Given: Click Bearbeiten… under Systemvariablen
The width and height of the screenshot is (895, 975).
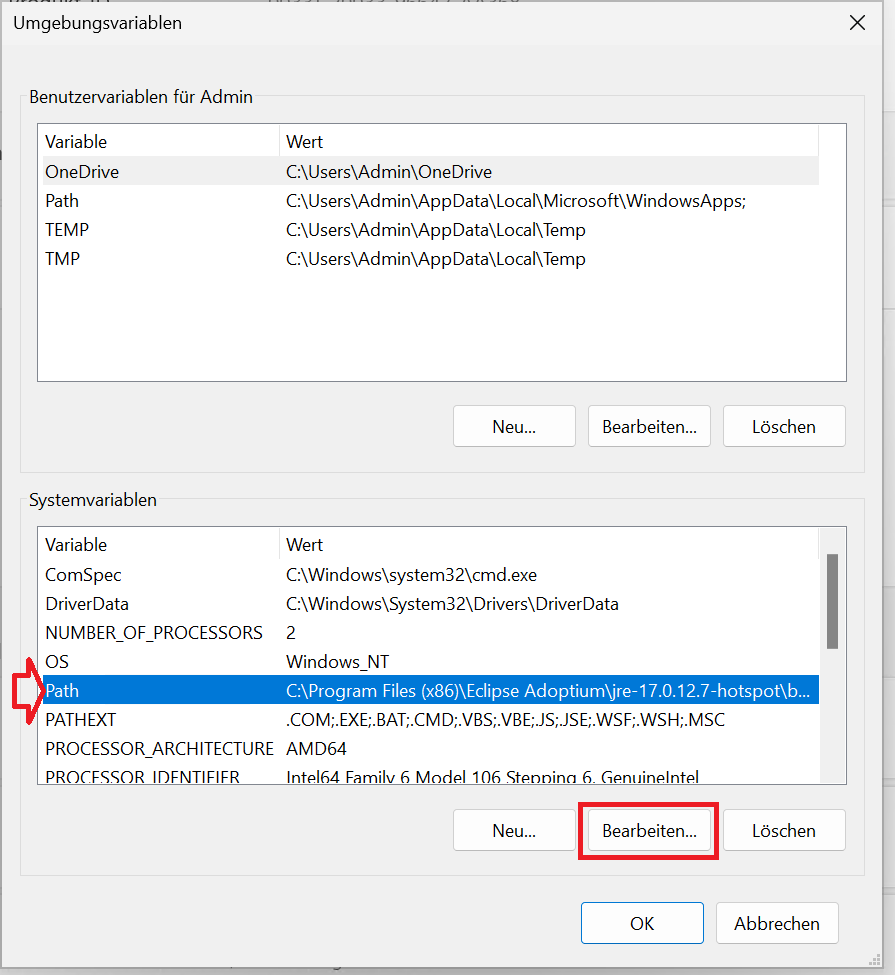Looking at the screenshot, I should 649,830.
